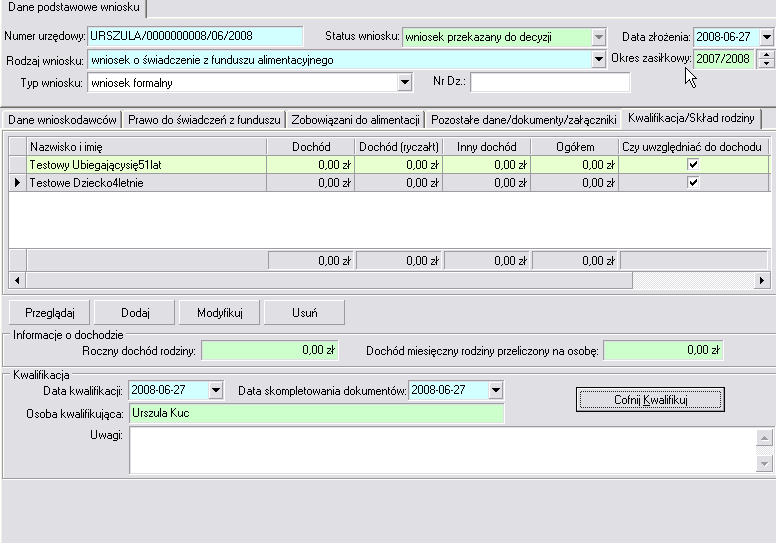Screen dimensions: 776x543
Task: Click the Czy uwzględniać do dochodu header
Action: [694, 147]
